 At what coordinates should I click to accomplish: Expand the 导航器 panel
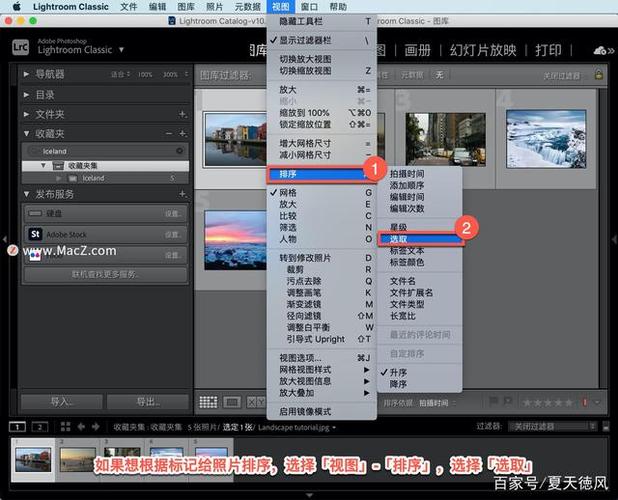26,74
